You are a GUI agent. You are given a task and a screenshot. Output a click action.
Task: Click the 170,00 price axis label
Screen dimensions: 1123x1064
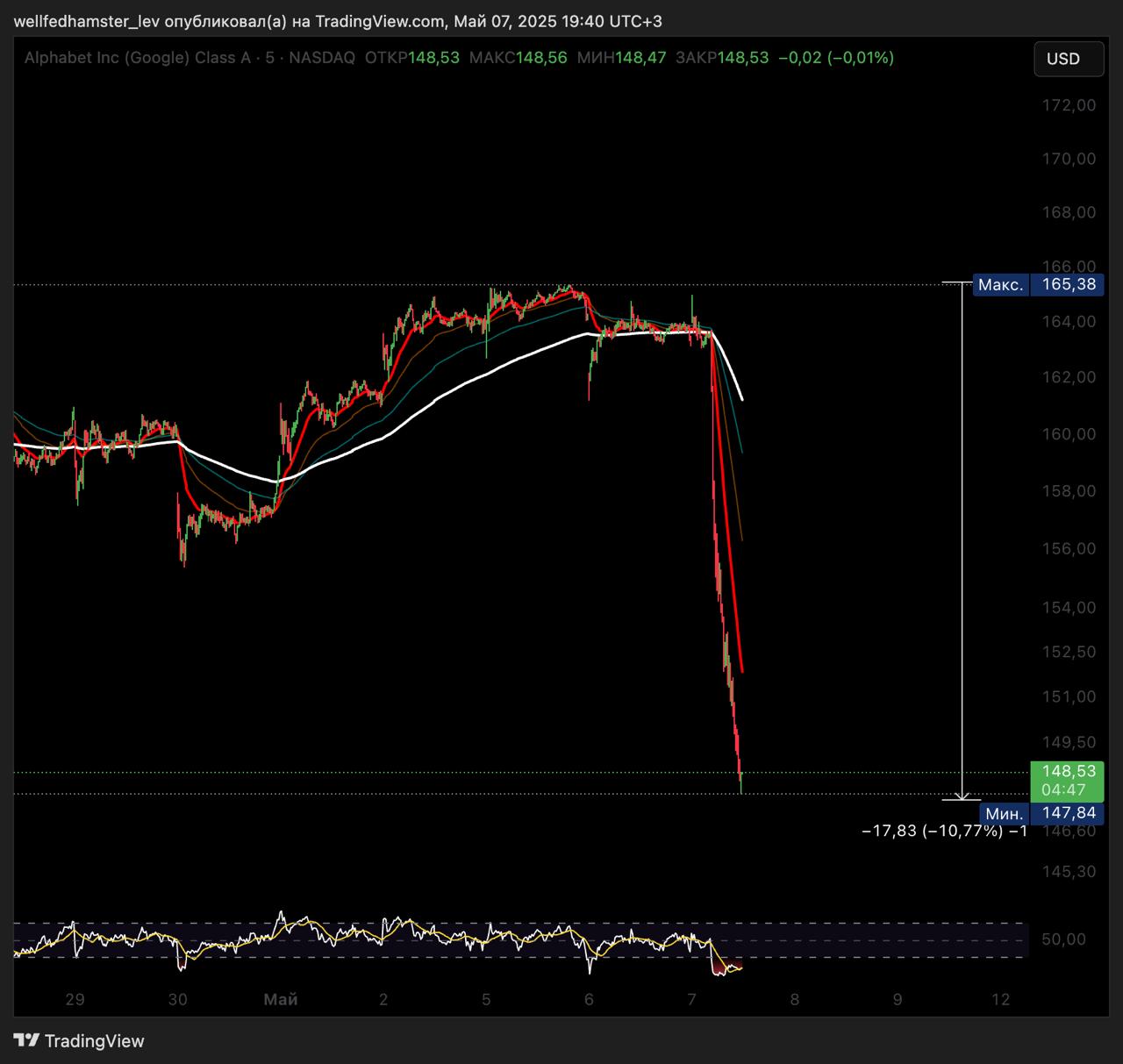click(1069, 159)
